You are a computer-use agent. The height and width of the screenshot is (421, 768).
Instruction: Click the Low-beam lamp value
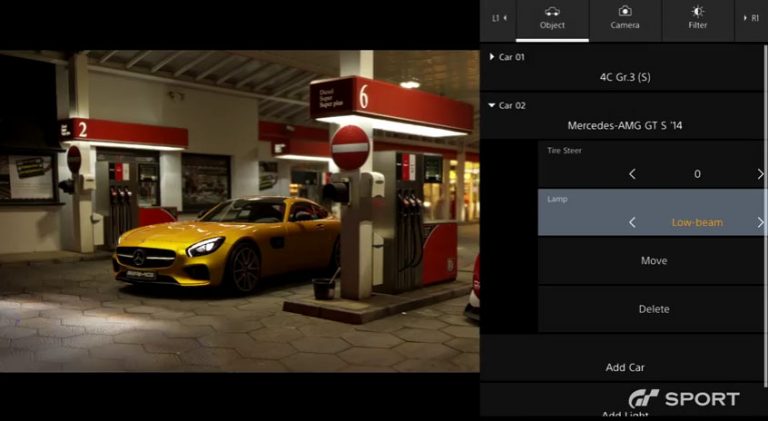pos(697,222)
